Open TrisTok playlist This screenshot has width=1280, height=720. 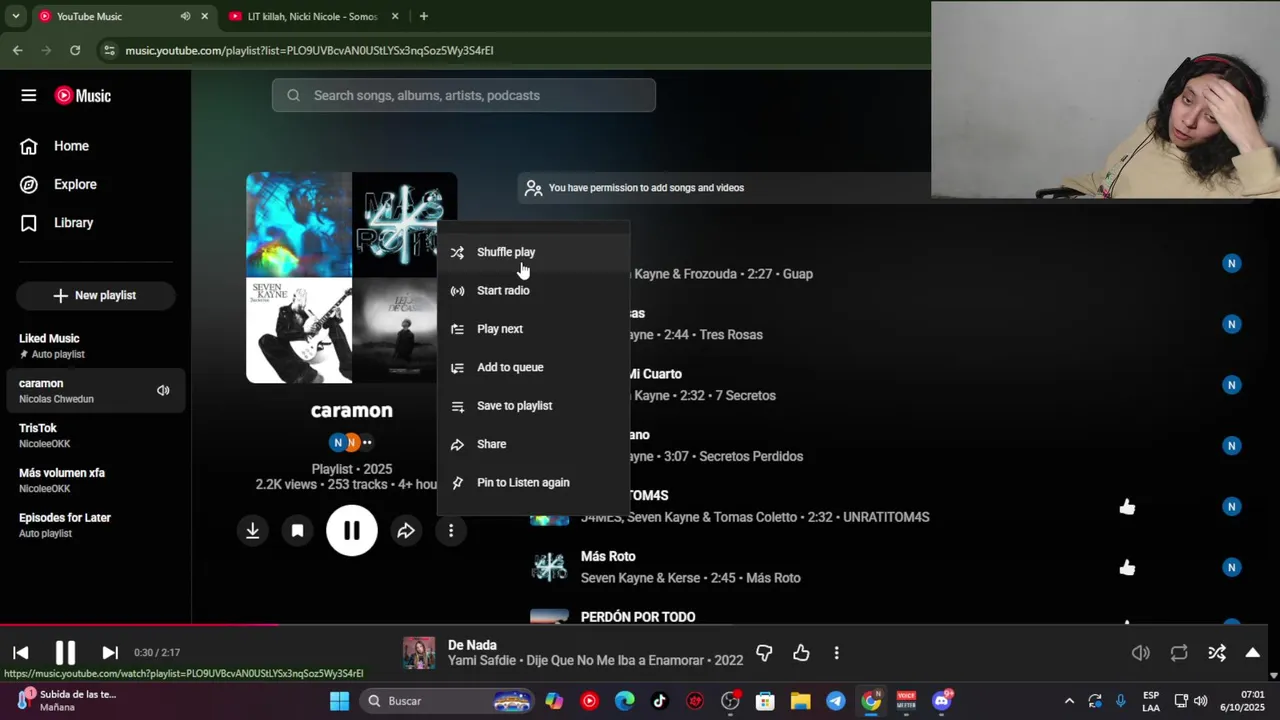coord(95,435)
